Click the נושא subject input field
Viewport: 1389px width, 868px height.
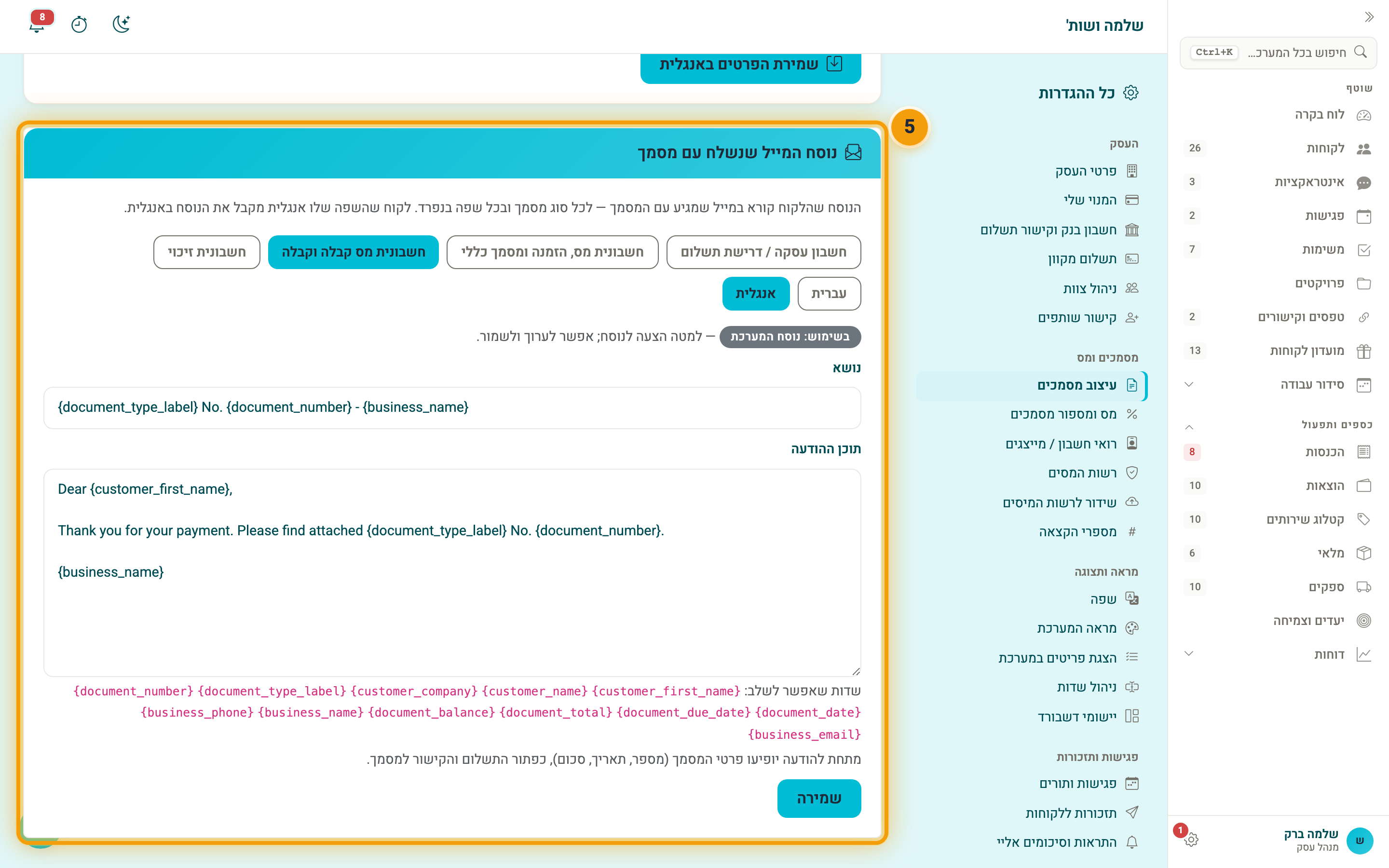452,408
